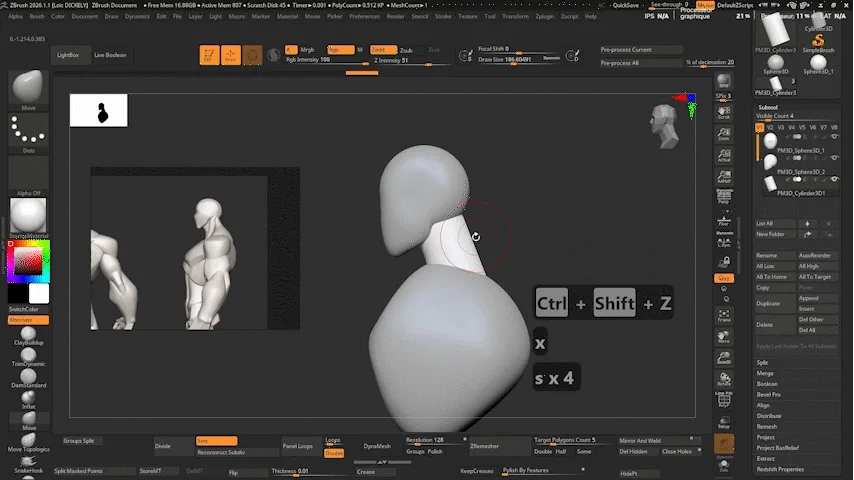Activate the Edit mode button
Screen dimensions: 854x480
point(209,56)
